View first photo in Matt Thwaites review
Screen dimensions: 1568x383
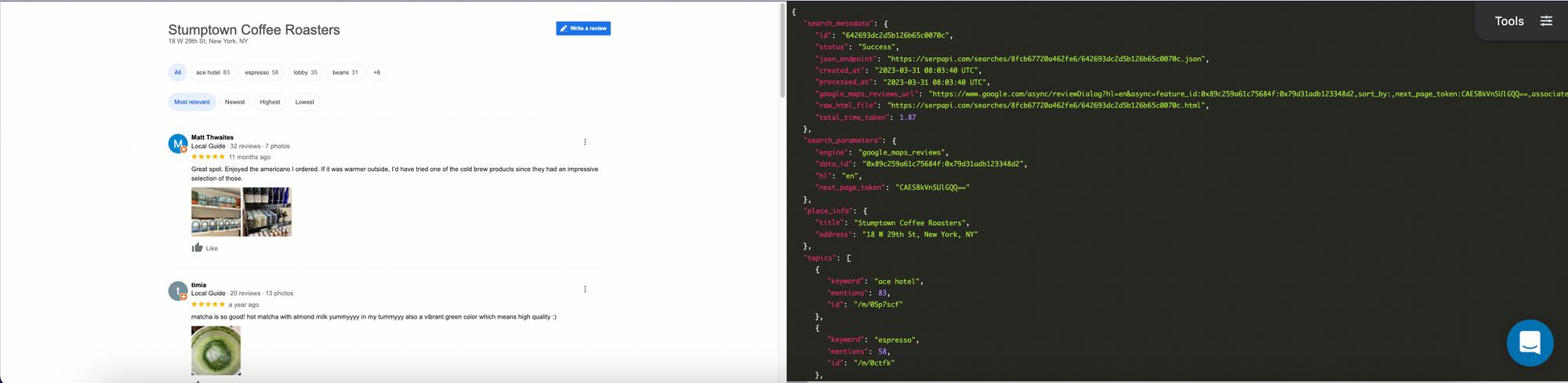tap(216, 212)
